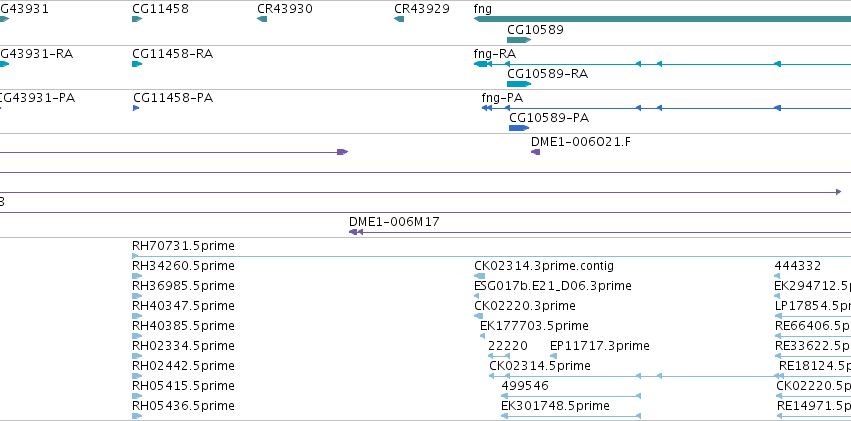Click the RH70731.5prime EST label
This screenshot has height=421, width=851.
[x=183, y=246]
